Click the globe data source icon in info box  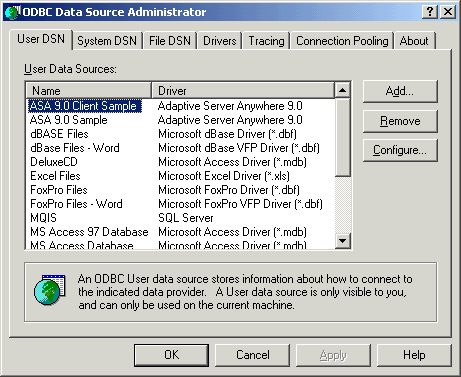49,290
